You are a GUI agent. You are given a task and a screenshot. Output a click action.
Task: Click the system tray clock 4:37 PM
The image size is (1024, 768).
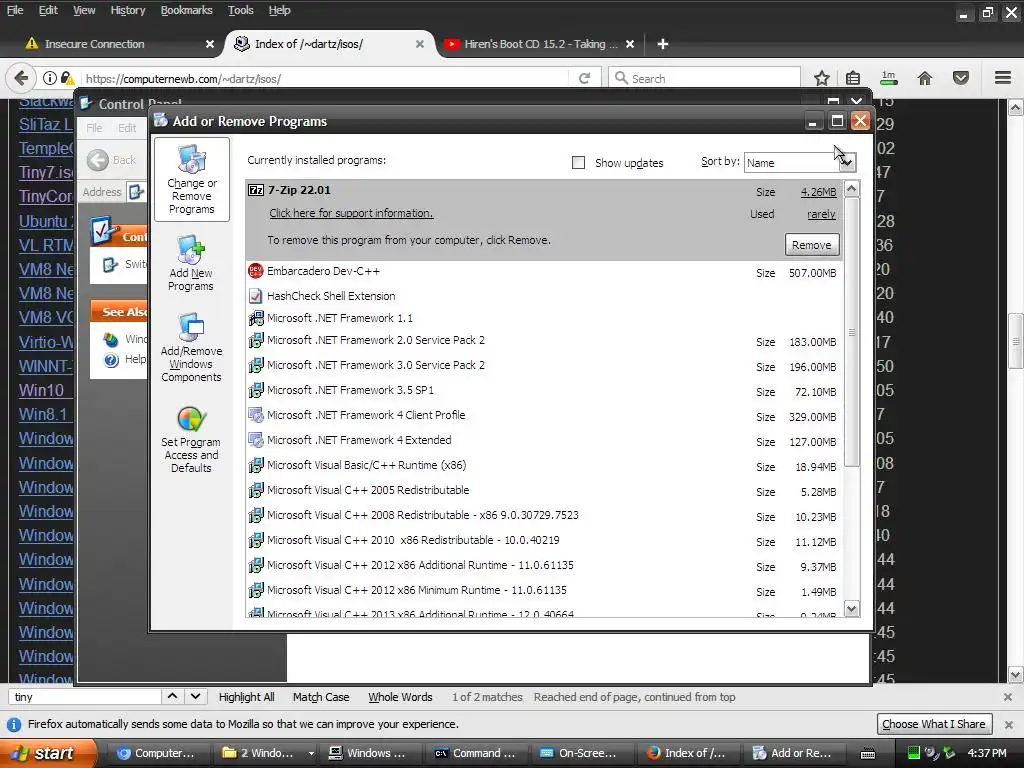(987, 753)
